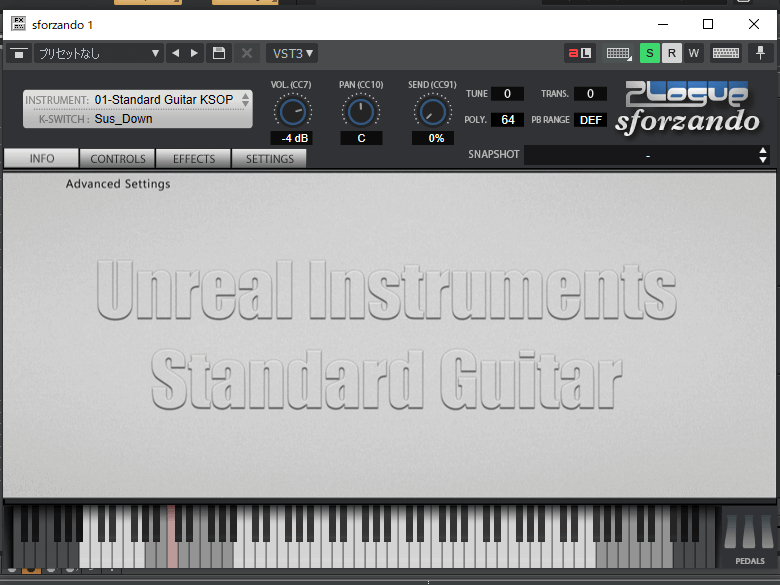Pin the plugin window
The width and height of the screenshot is (780, 585).
pyautogui.click(x=761, y=53)
